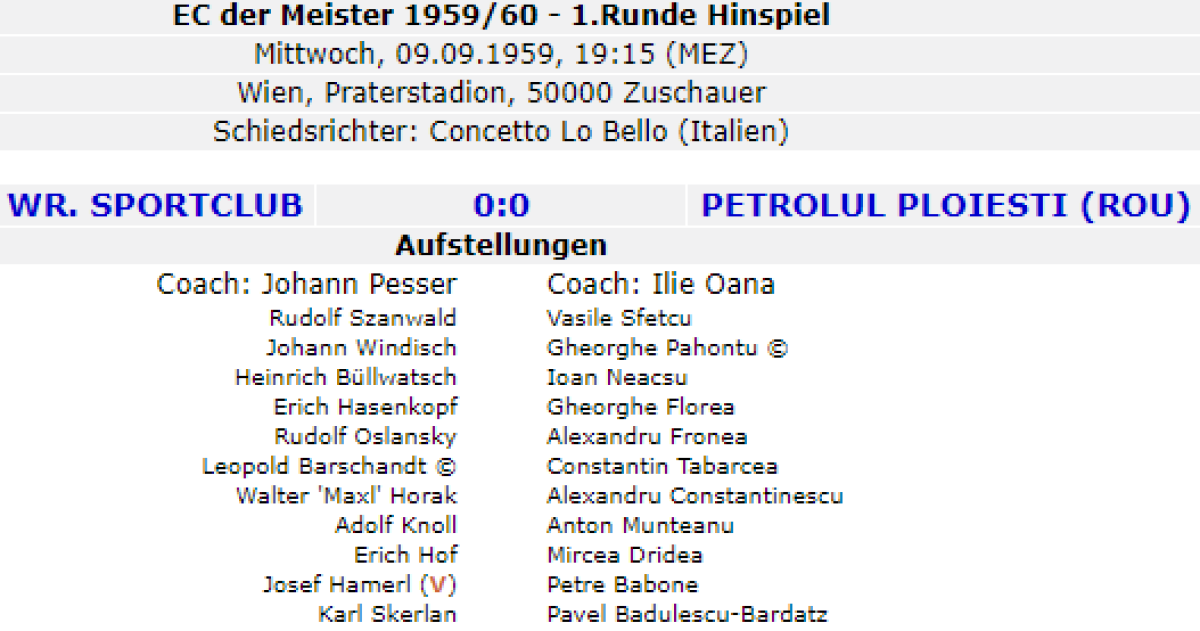Open Karl Skerlan player entry
1200x631 pixels.
[x=387, y=614]
